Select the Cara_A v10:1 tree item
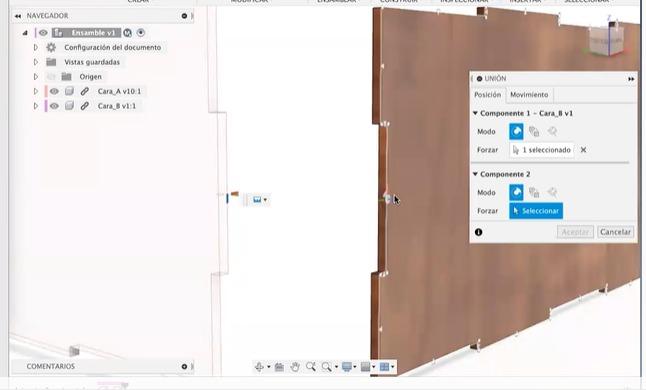Viewport: 646px width, 390px height. (119, 91)
